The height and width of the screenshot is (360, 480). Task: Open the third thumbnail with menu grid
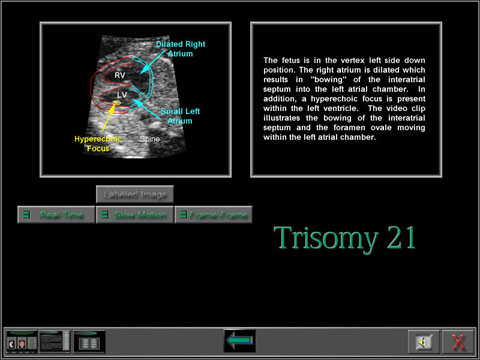click(x=89, y=342)
